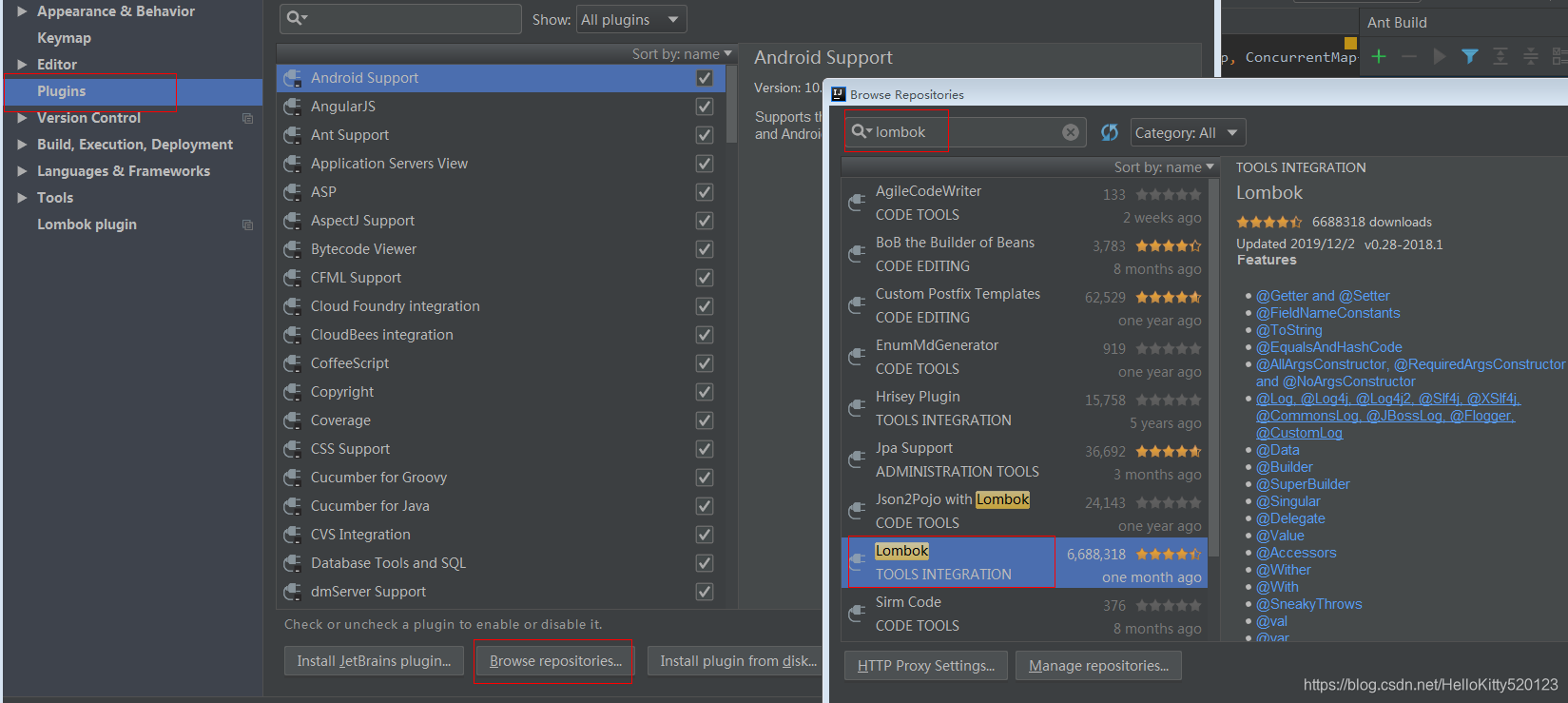Open the Category: All dropdown

[x=1188, y=133]
